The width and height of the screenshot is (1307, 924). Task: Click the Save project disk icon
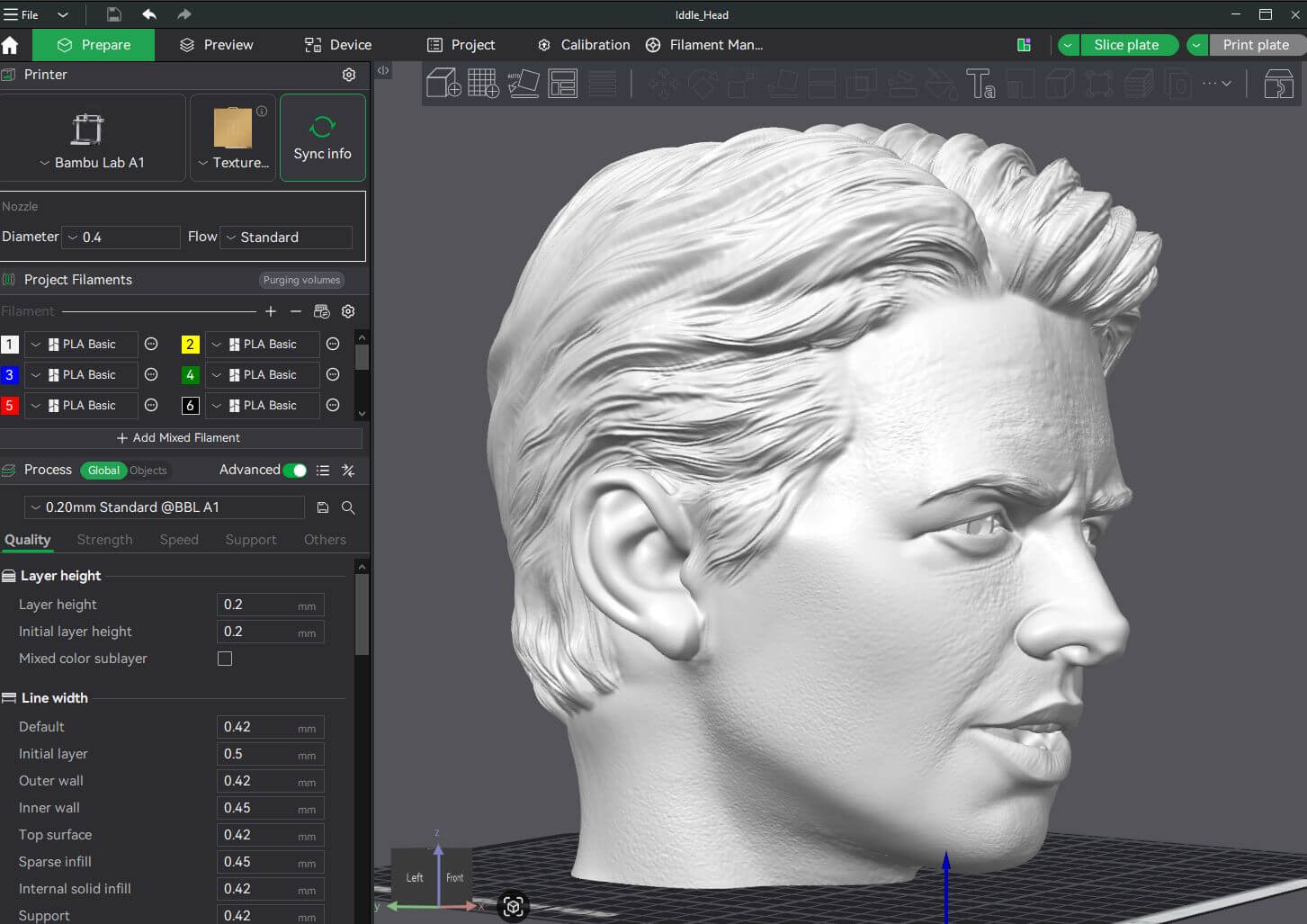tap(113, 14)
